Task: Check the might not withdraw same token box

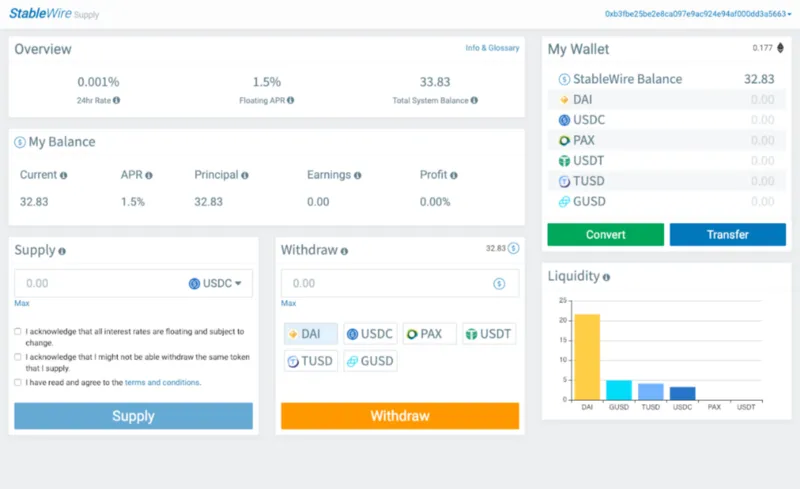Action: pyautogui.click(x=18, y=357)
